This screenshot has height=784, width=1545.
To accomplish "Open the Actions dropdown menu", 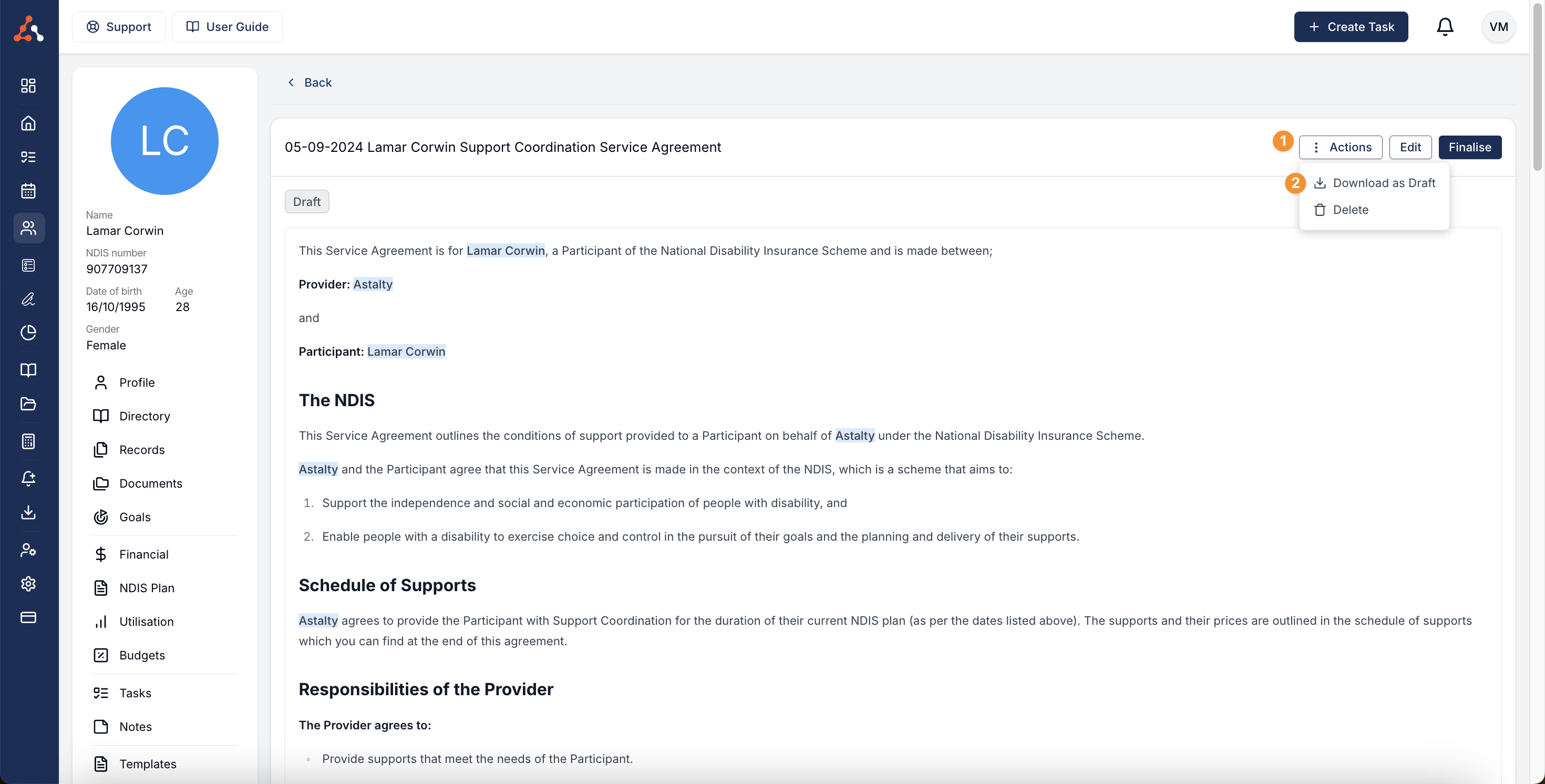I will pos(1340,147).
